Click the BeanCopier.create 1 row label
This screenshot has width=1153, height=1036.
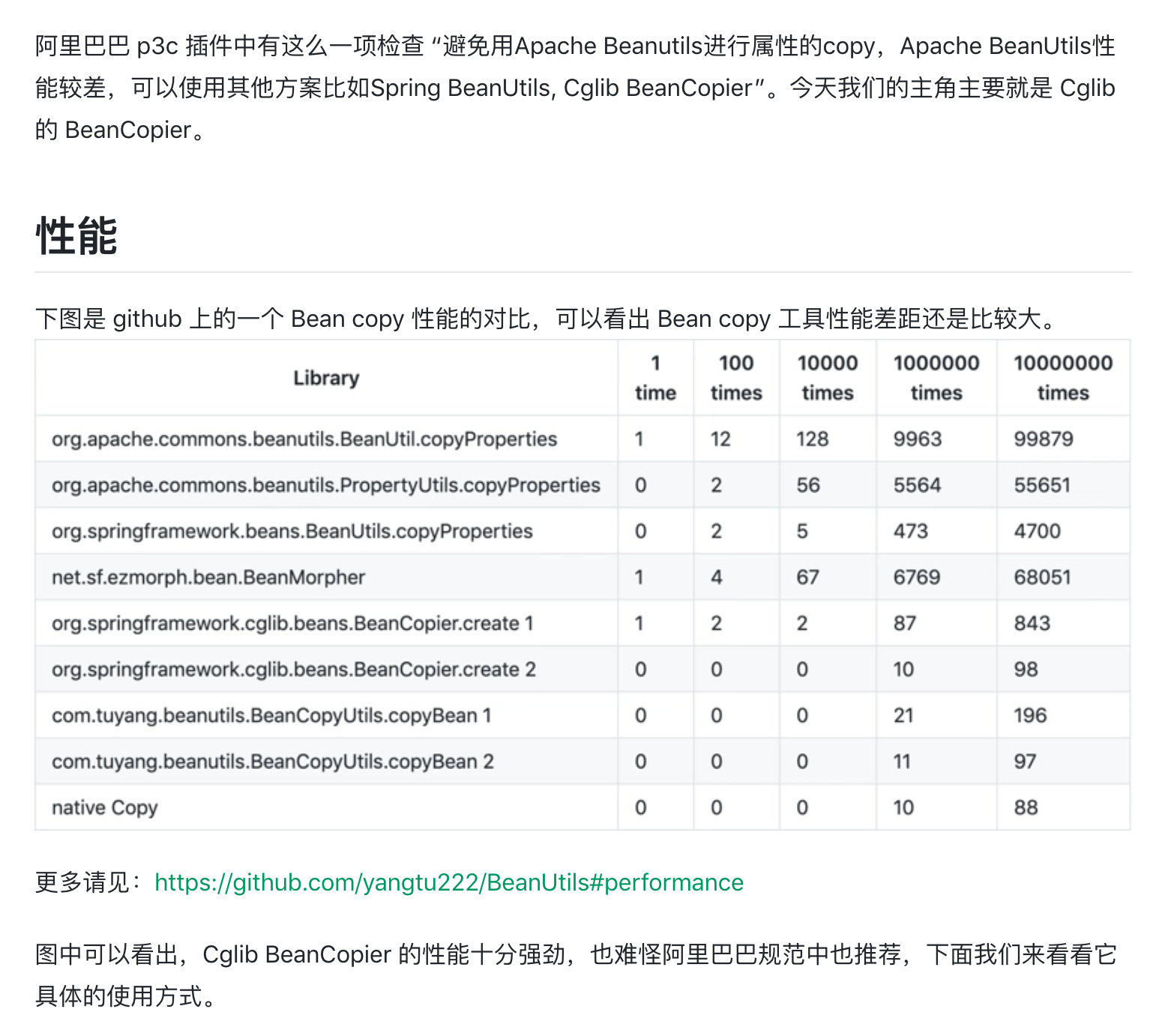[x=292, y=624]
